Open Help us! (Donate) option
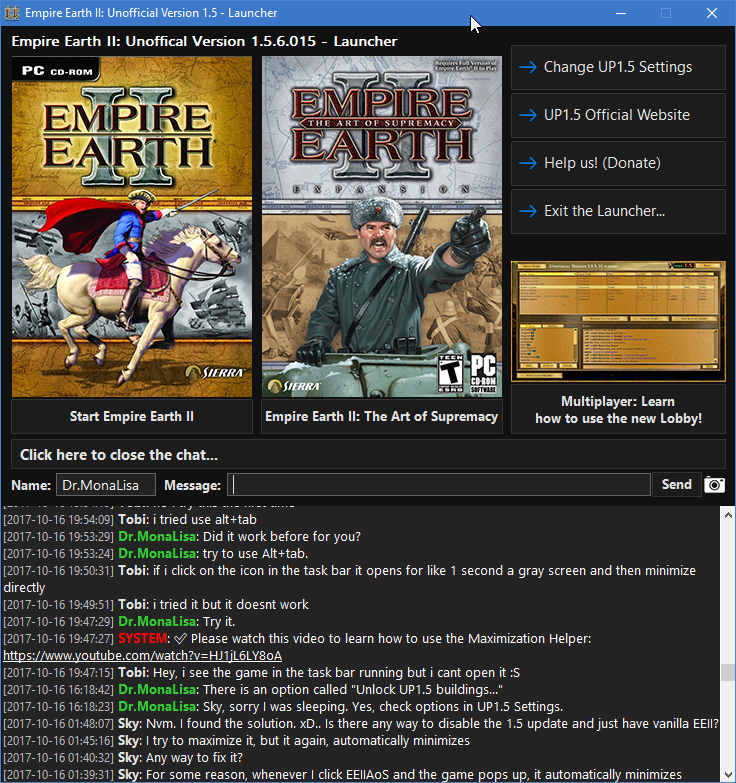This screenshot has height=783, width=736. [x=618, y=163]
